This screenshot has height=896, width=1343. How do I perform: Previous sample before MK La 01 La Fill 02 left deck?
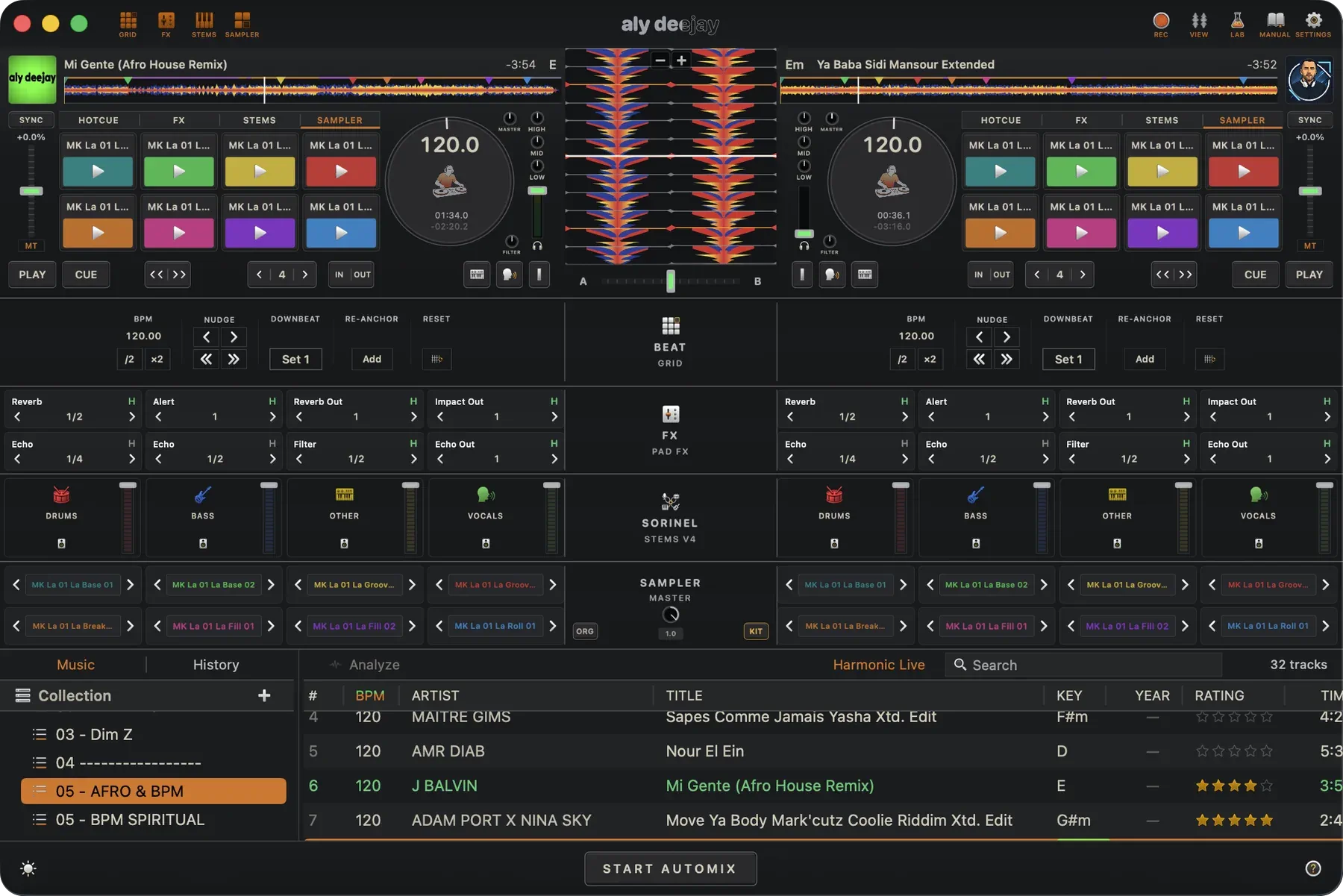298,626
